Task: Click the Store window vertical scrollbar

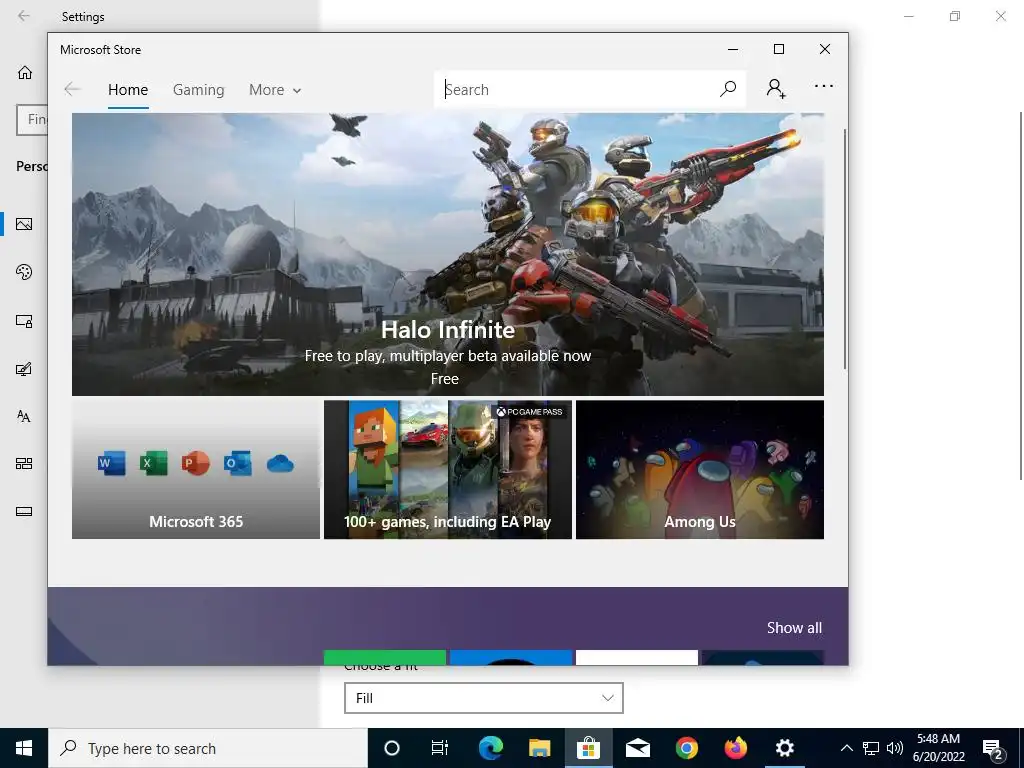Action: click(844, 248)
